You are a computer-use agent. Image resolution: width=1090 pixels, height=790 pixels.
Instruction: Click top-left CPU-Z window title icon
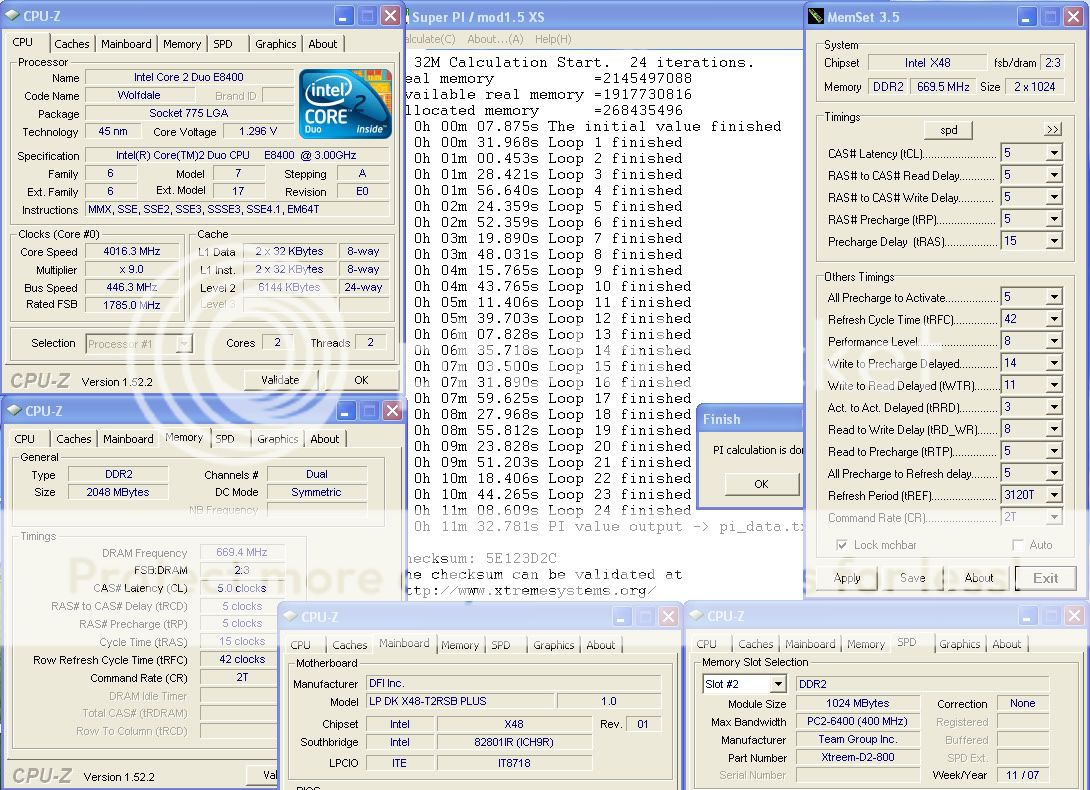tap(13, 15)
